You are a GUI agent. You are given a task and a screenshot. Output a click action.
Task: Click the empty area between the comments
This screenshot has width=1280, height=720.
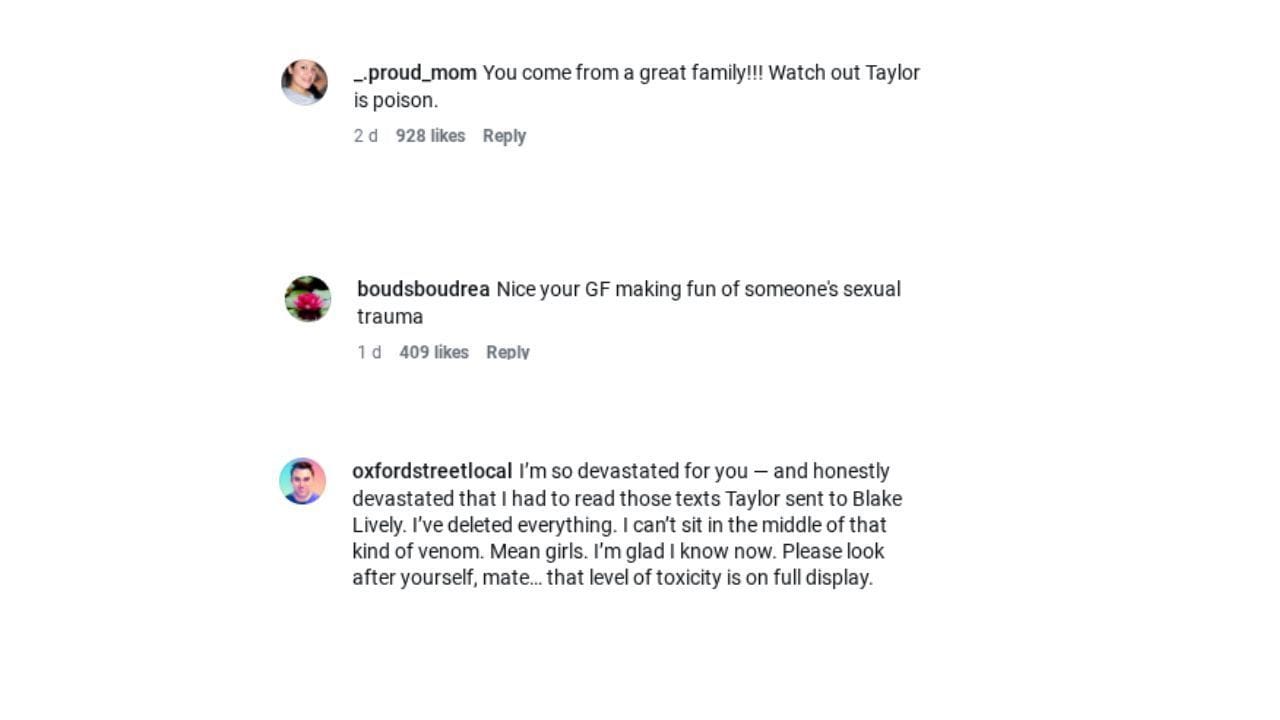[640, 210]
